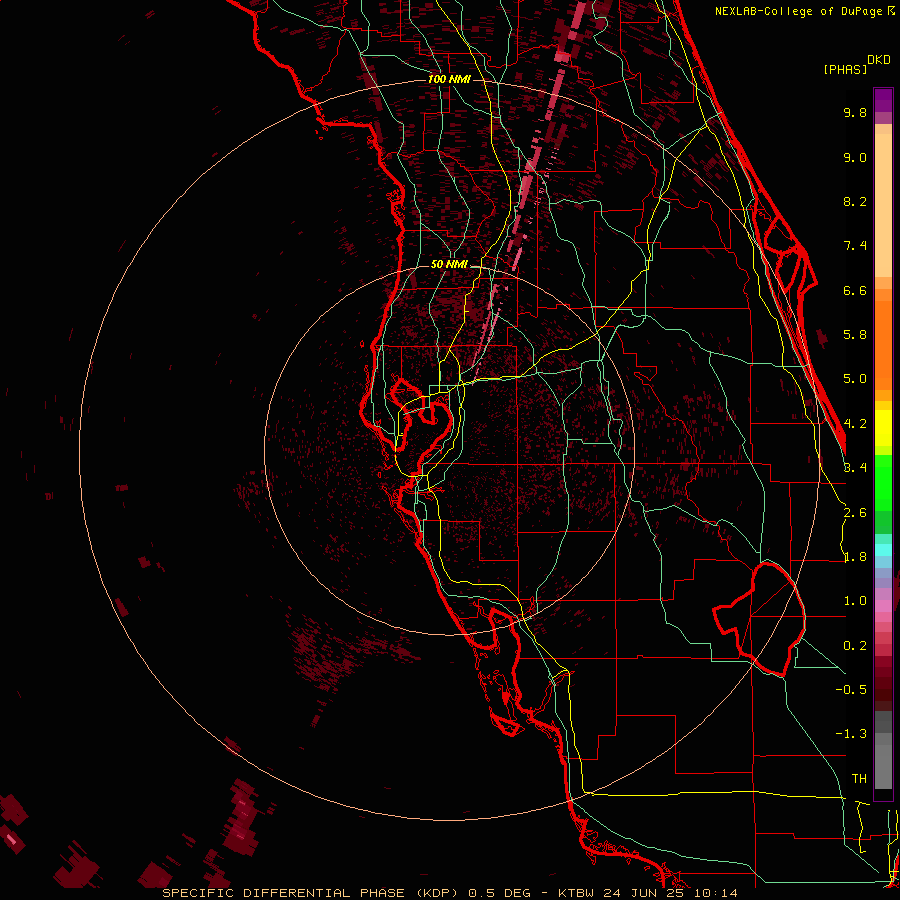Select the DKD legend title
The width and height of the screenshot is (900, 900).
879,60
